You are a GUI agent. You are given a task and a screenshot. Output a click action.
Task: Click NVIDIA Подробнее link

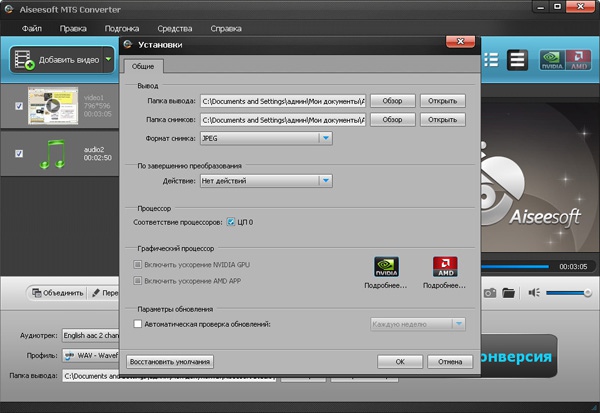(385, 286)
